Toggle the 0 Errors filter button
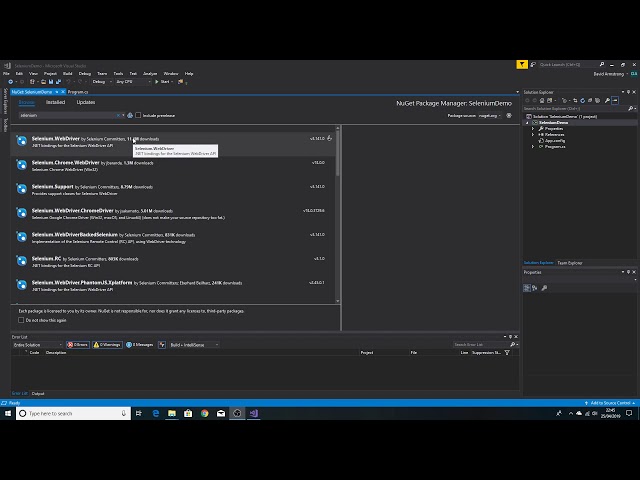This screenshot has width=640, height=480. (x=78, y=345)
